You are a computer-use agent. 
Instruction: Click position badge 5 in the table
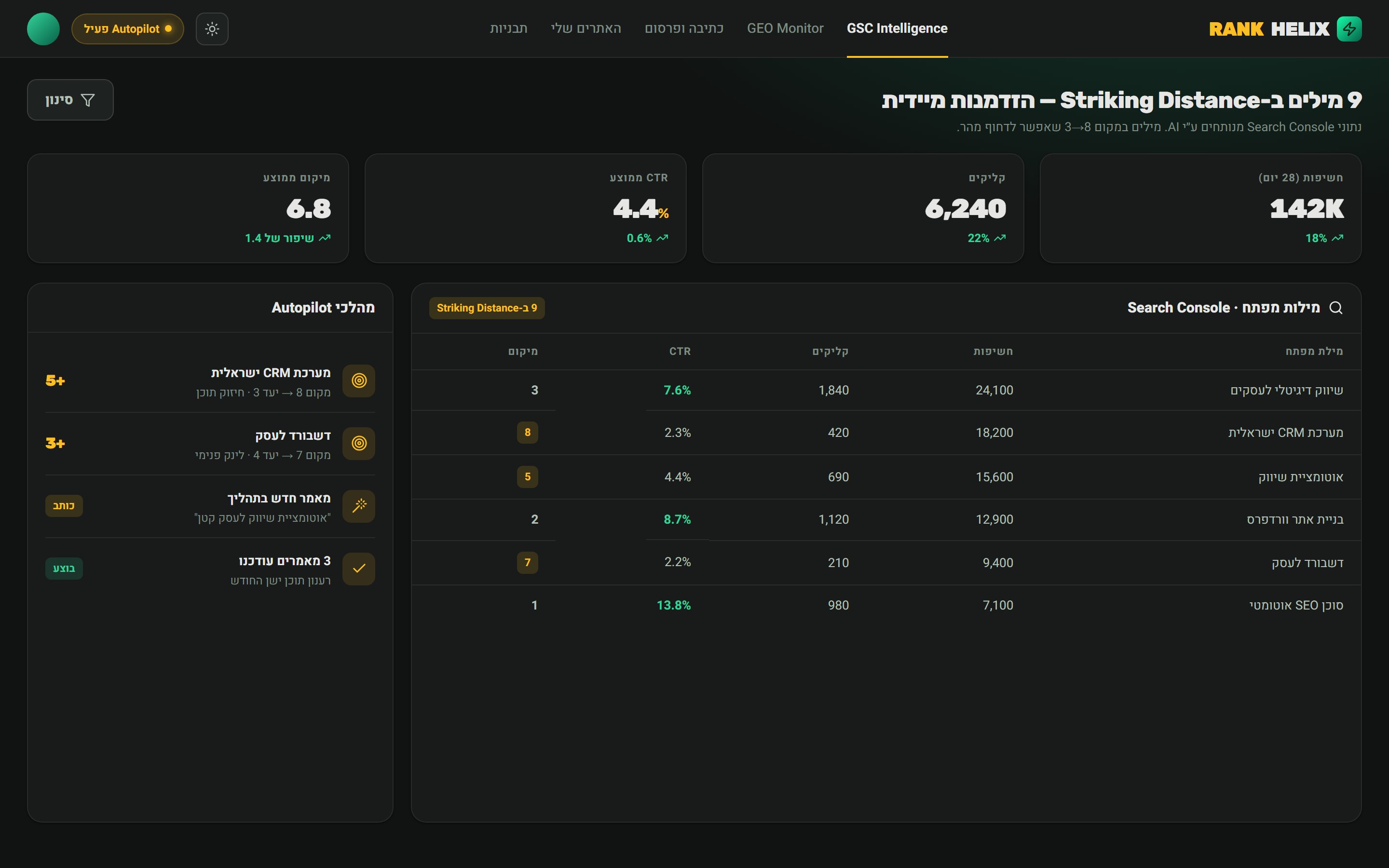coord(528,476)
